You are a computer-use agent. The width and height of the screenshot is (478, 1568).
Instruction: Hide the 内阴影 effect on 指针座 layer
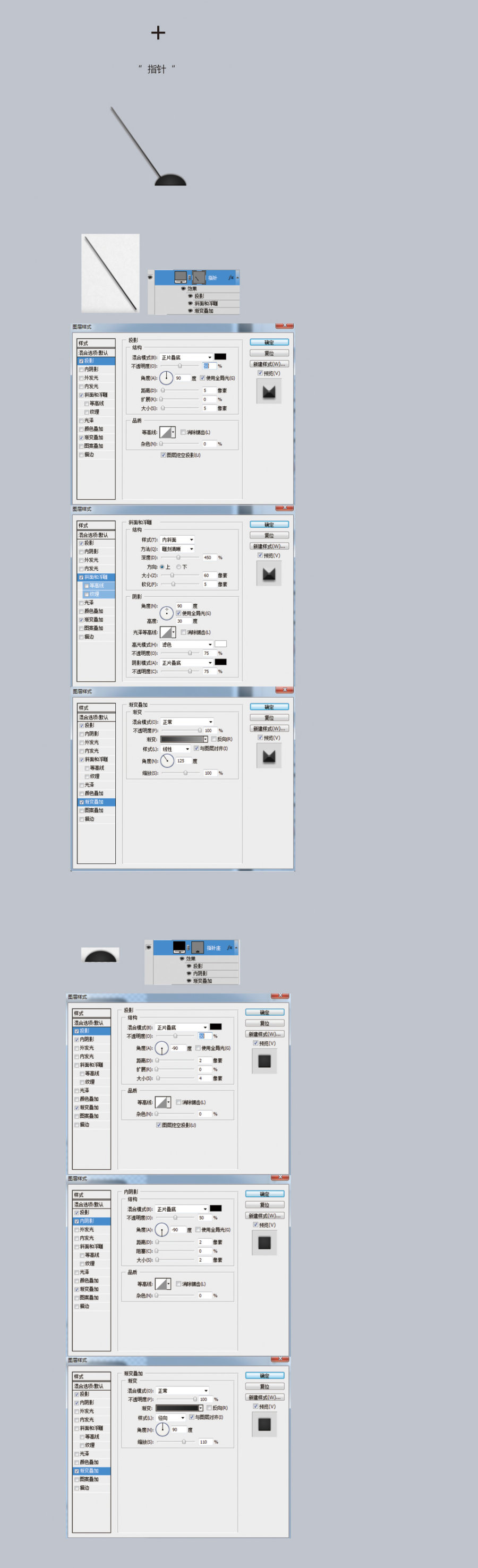click(189, 973)
